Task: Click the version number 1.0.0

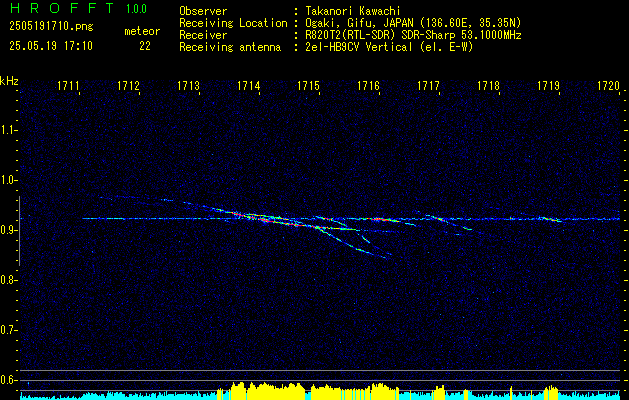Action: 136,9
